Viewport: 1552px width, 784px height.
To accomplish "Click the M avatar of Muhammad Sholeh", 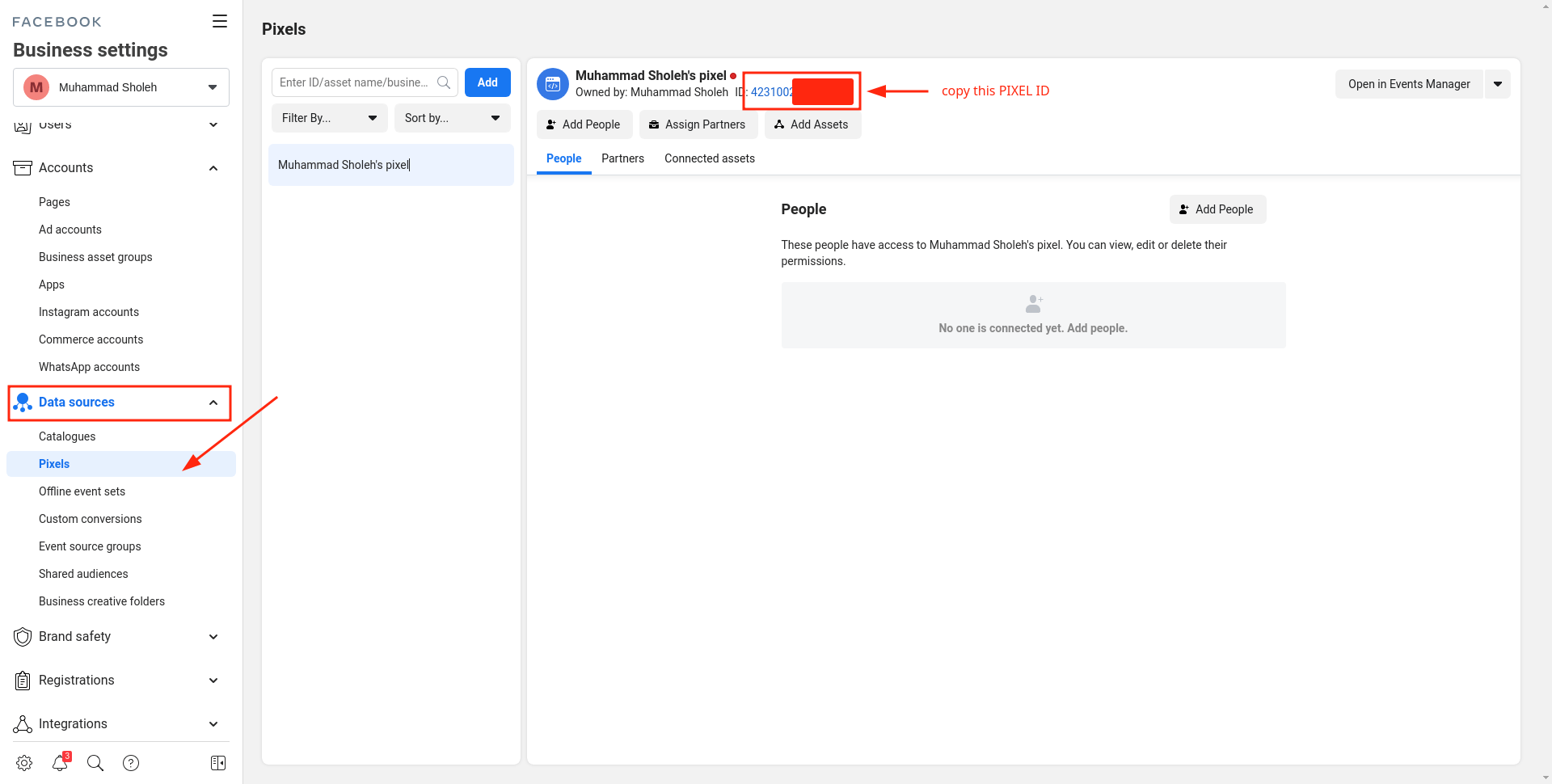I will pos(36,87).
